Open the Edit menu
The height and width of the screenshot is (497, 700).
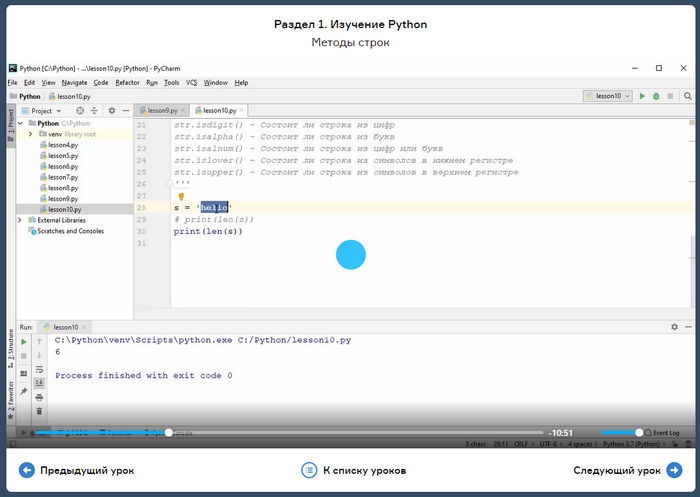click(29, 83)
